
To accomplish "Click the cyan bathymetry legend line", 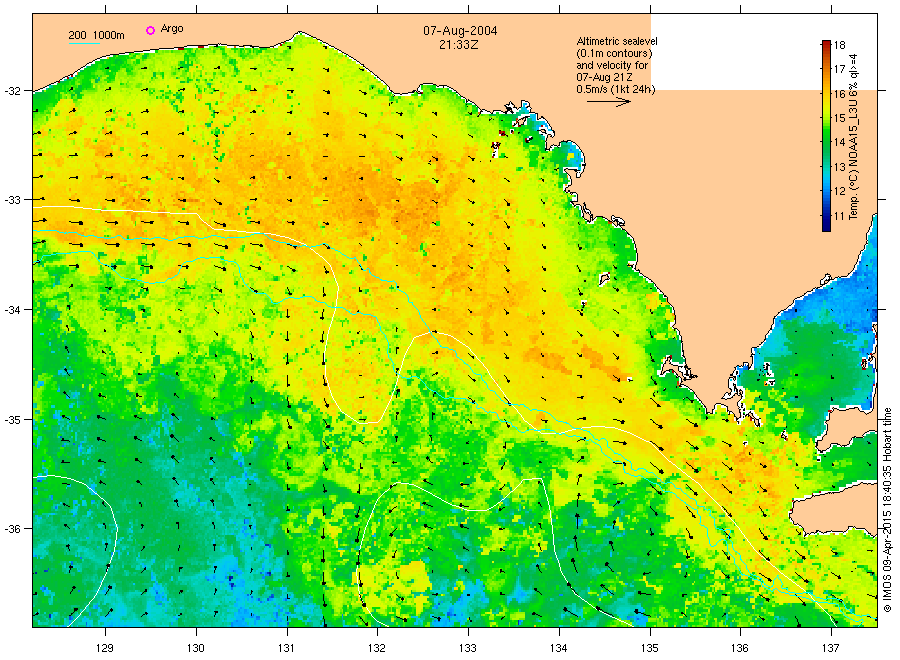I will (84, 43).
